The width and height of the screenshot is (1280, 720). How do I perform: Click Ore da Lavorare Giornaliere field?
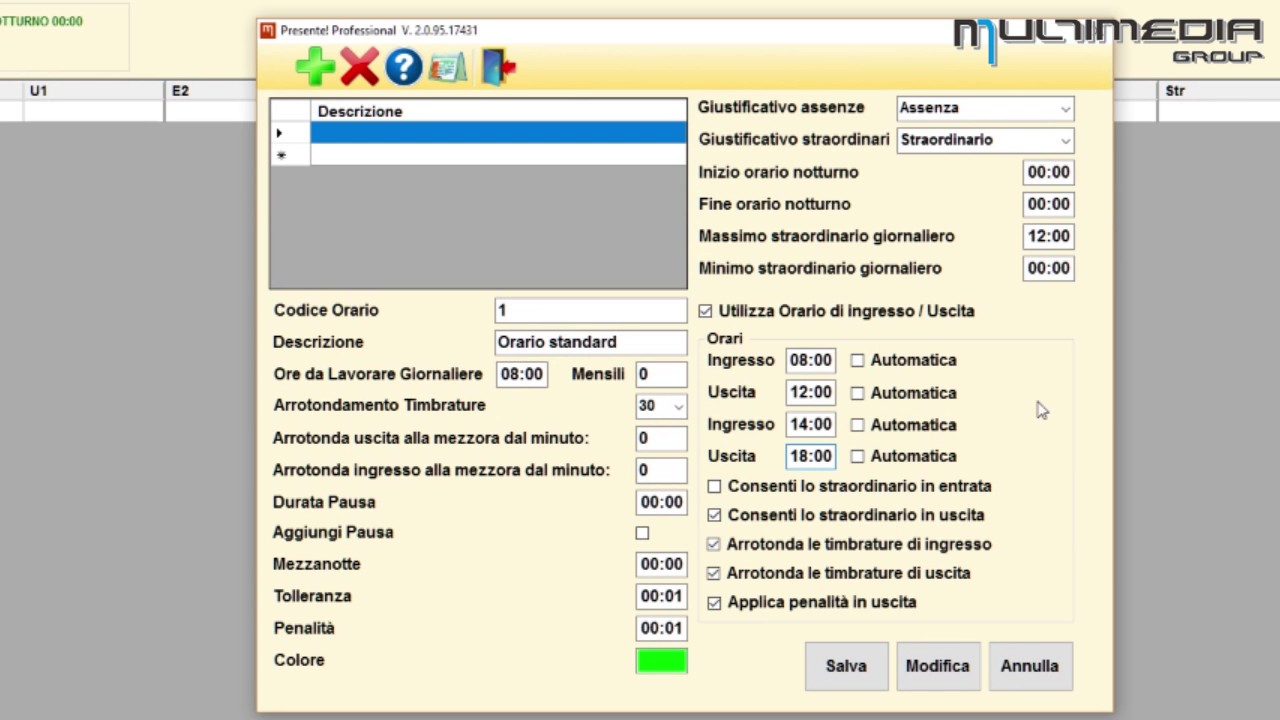(521, 374)
